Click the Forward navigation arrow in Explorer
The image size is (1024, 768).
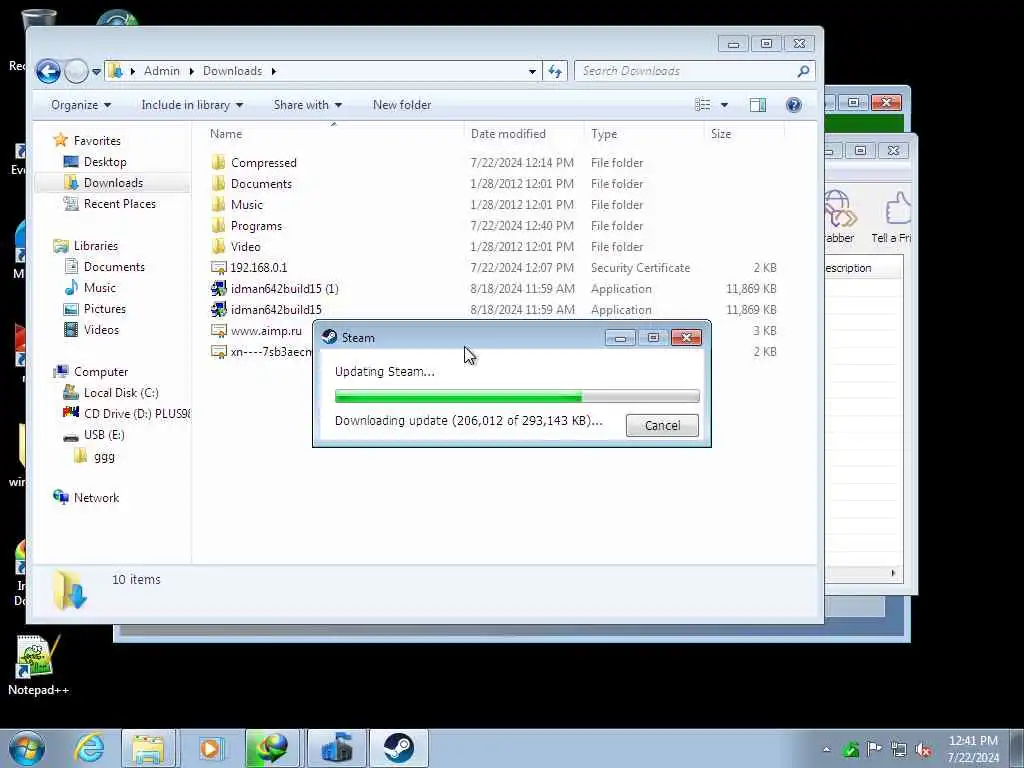76,71
